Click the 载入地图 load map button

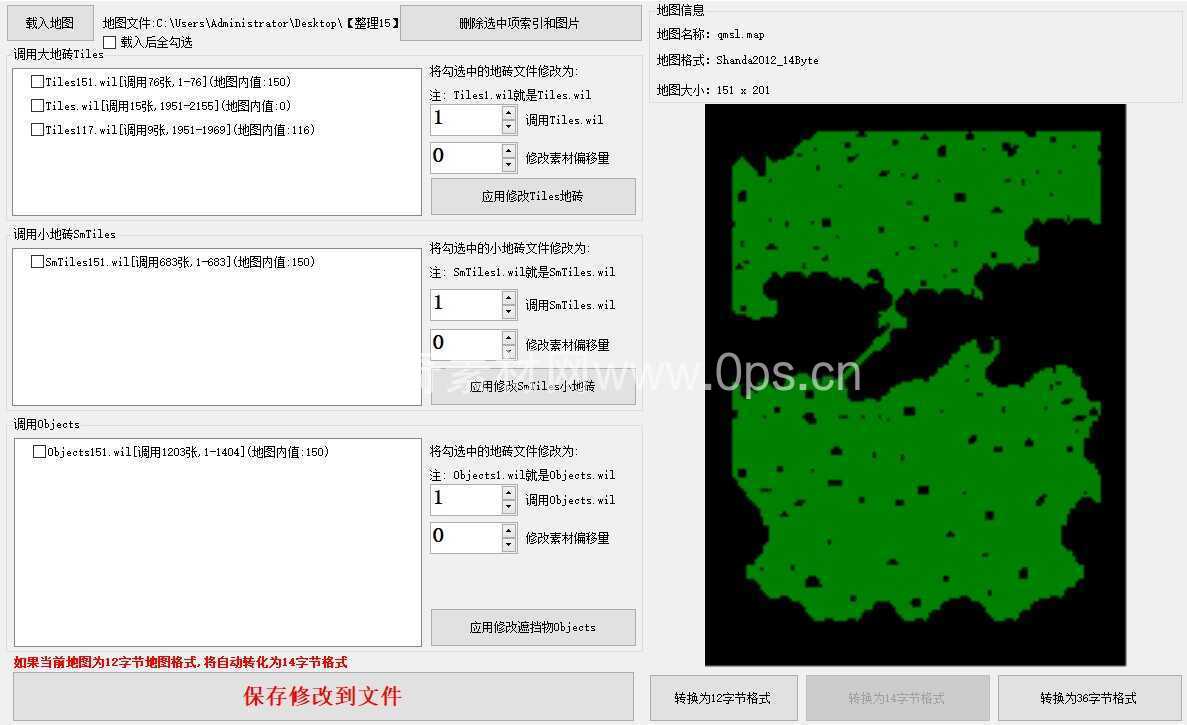50,22
